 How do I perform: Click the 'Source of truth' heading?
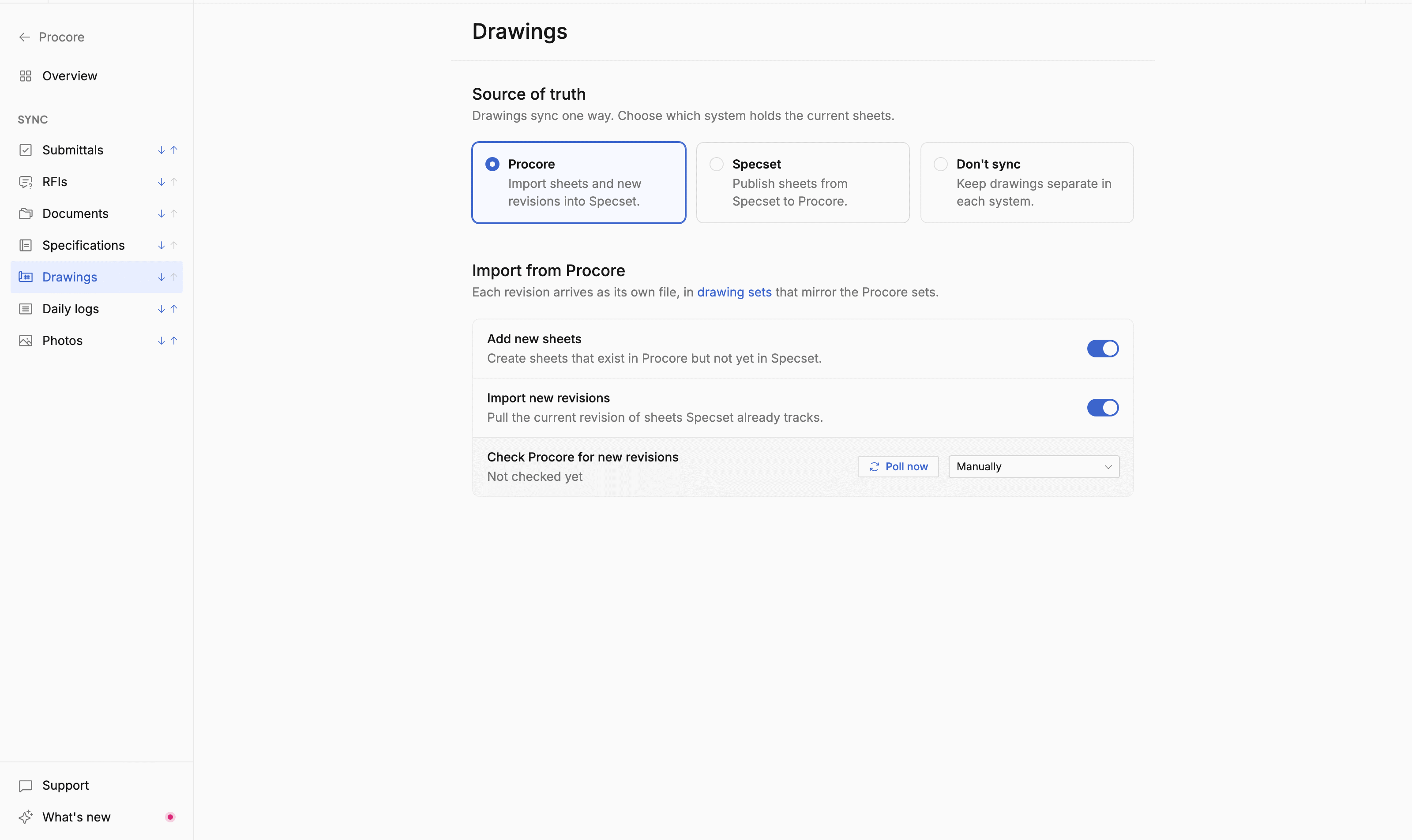point(529,94)
